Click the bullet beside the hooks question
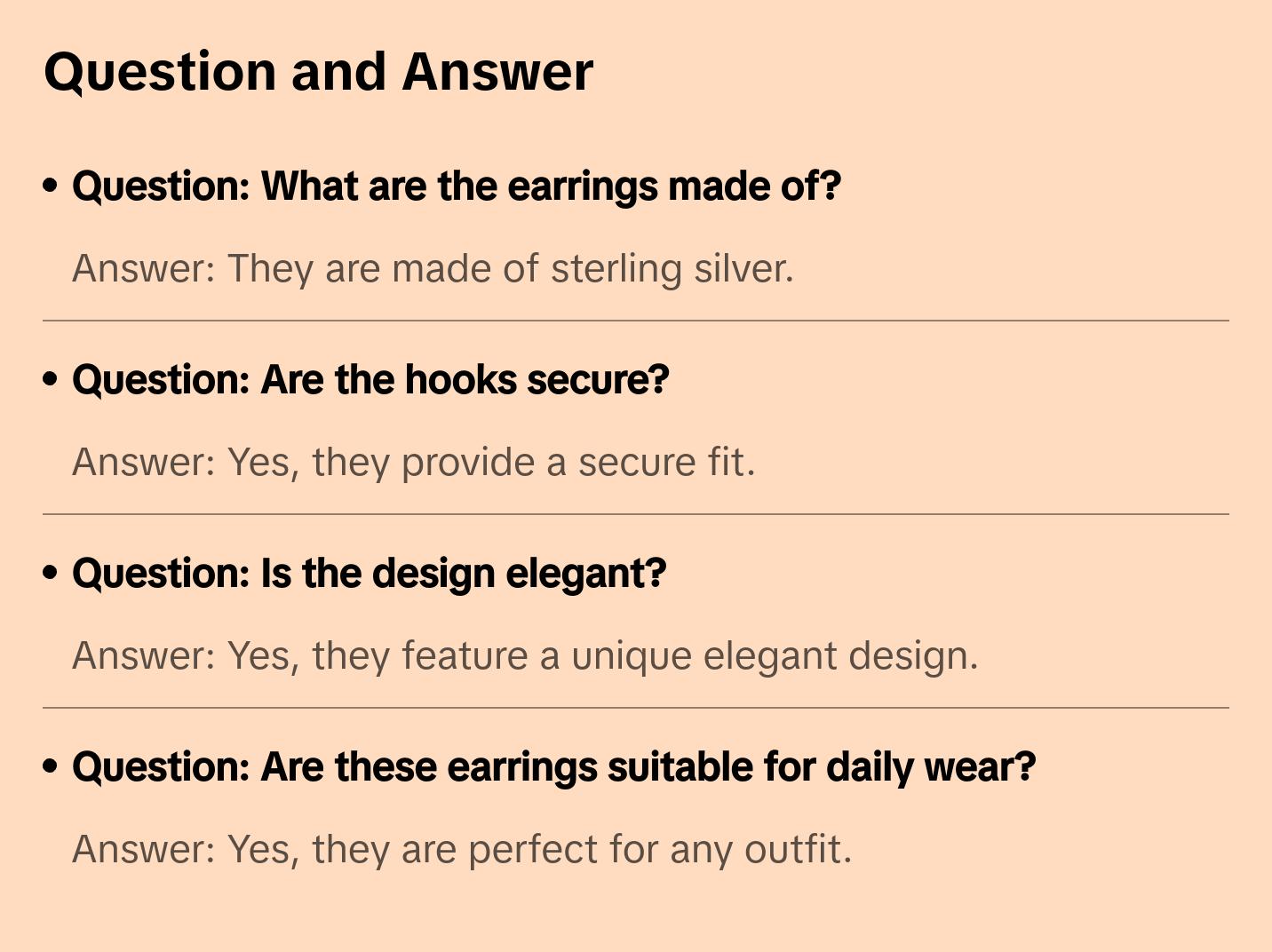 point(51,380)
